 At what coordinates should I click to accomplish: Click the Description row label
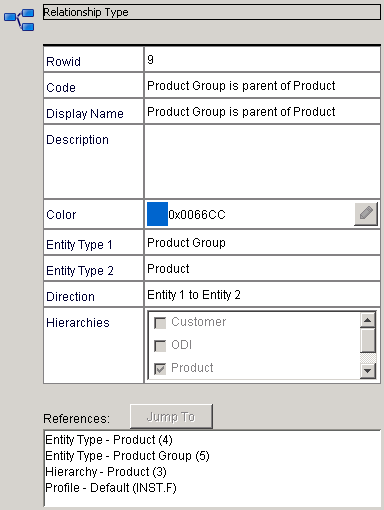pos(77,140)
